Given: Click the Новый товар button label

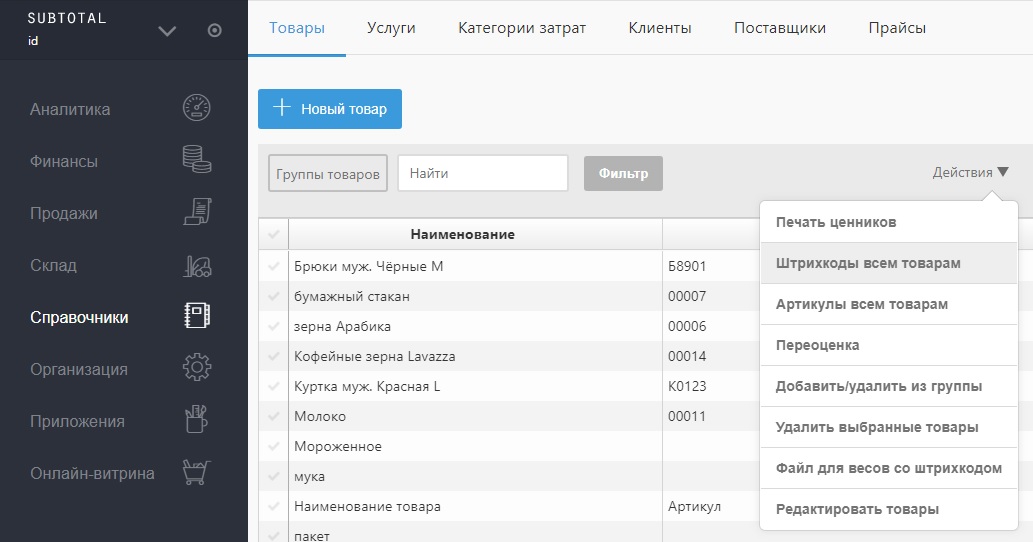Looking at the screenshot, I should pyautogui.click(x=344, y=109).
